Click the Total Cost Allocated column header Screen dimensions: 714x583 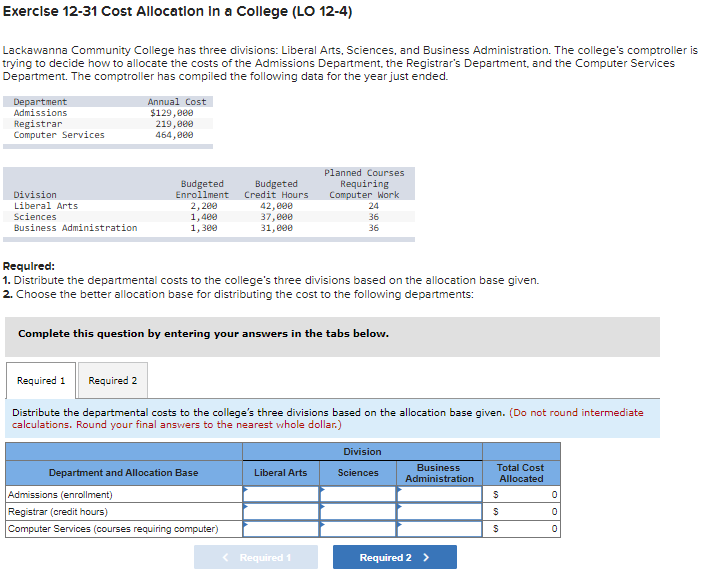coord(521,473)
